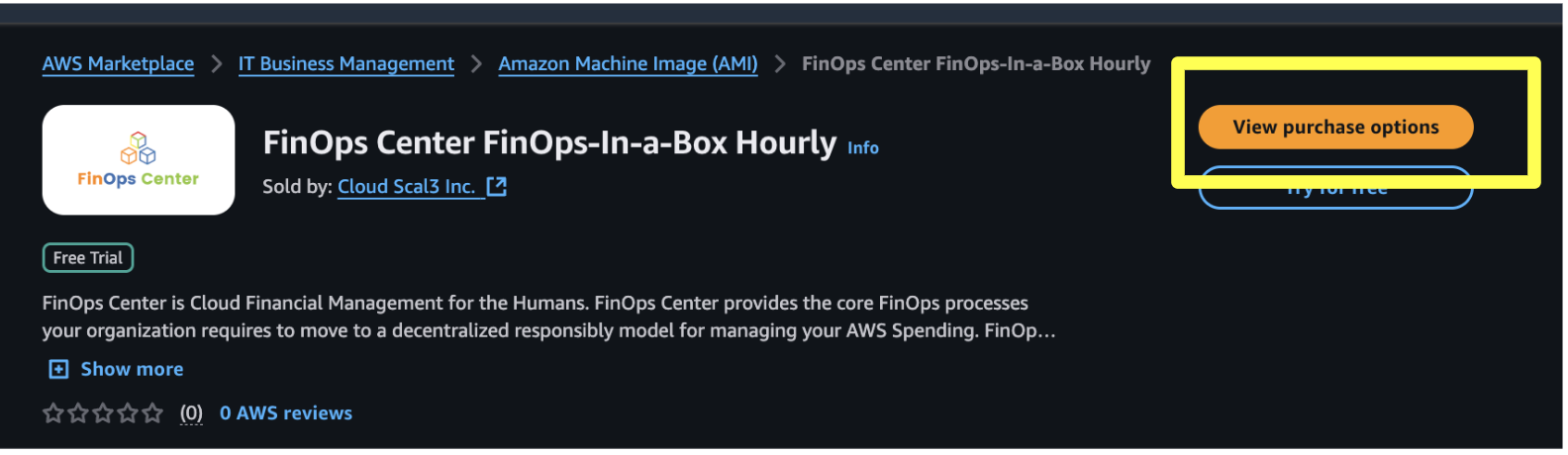Go to the AWS Marketplace breadcrumb
Screen dimensions: 1568x455
click(x=118, y=64)
